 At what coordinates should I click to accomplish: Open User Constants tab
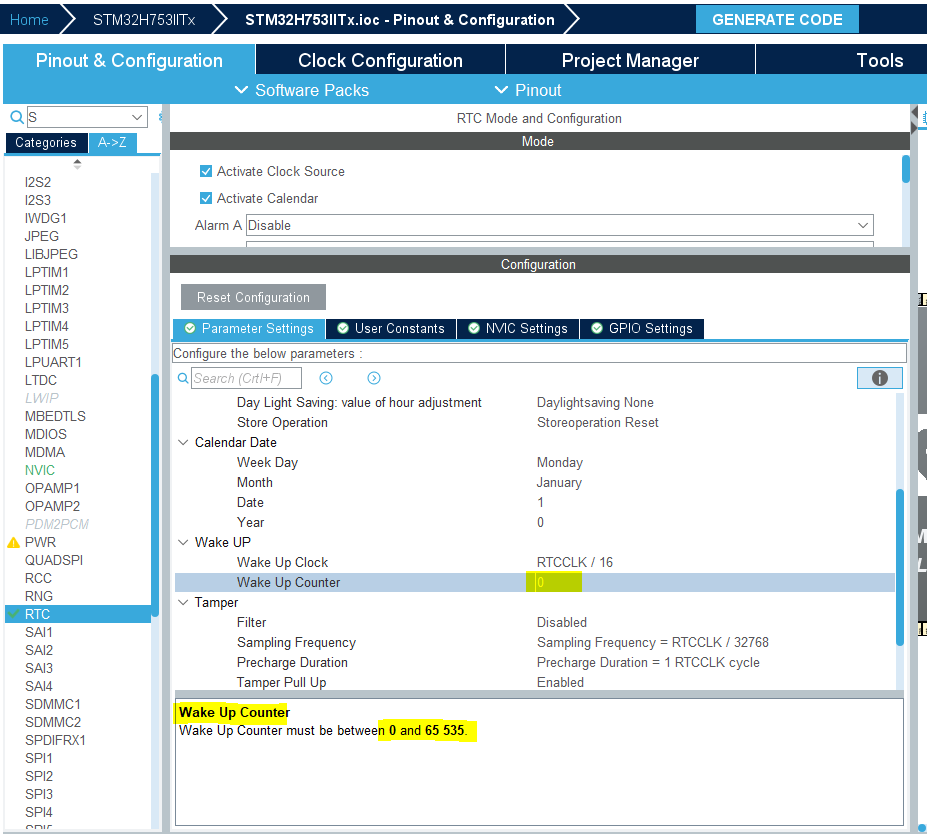coord(391,329)
